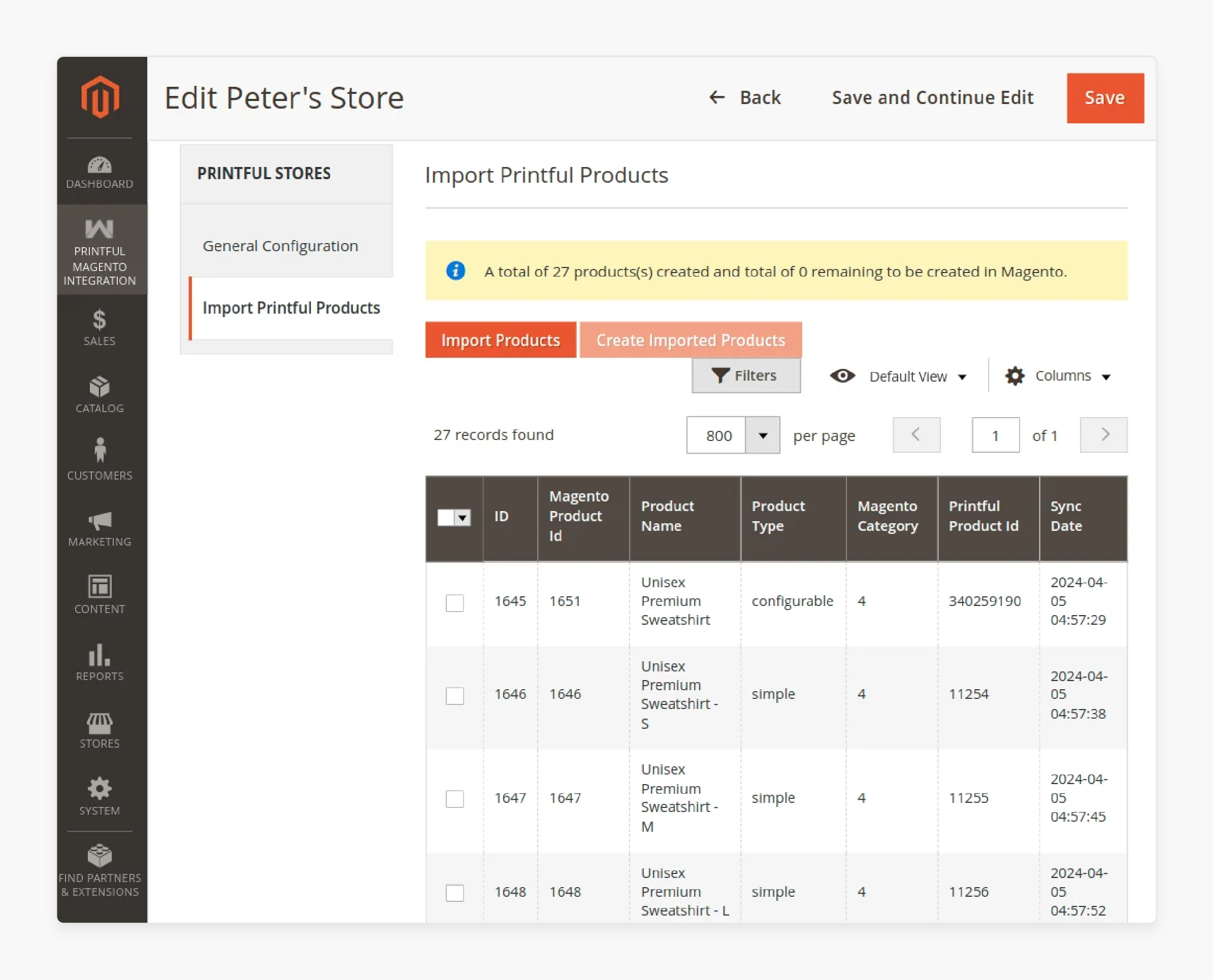1213x980 pixels.
Task: Check the row with ID 1647
Action: (454, 799)
